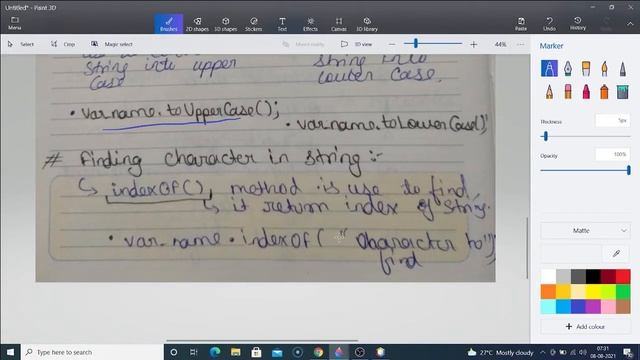Click the Opacity slider handle
640x360 pixels.
point(629,170)
